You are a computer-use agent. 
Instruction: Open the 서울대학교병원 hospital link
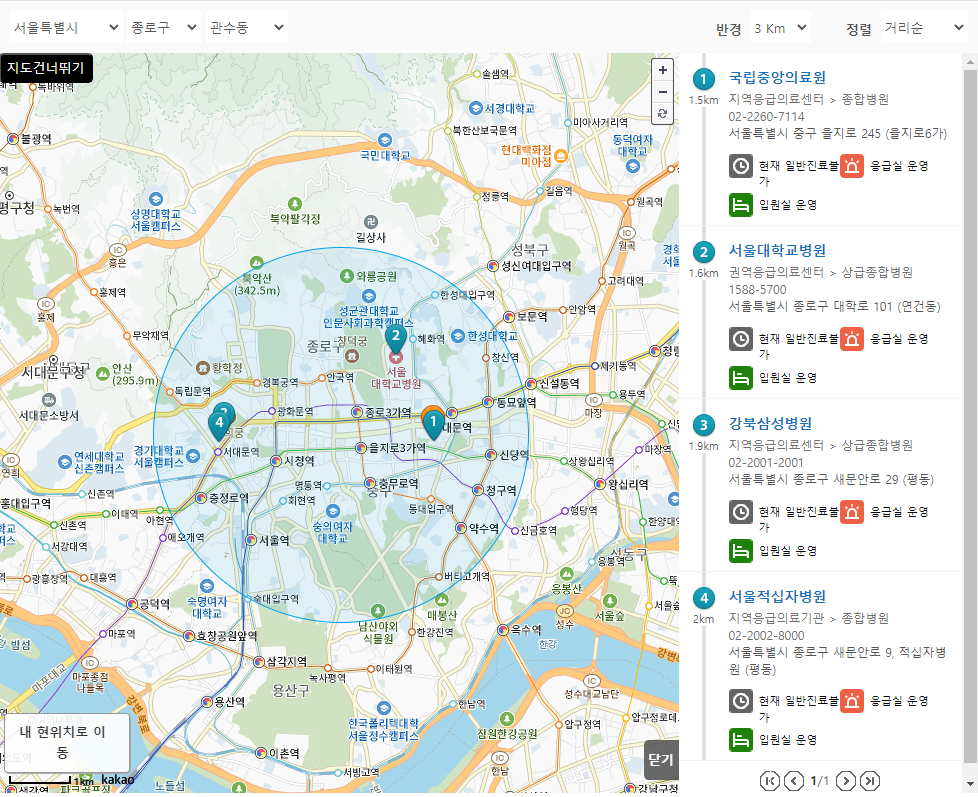(x=777, y=250)
